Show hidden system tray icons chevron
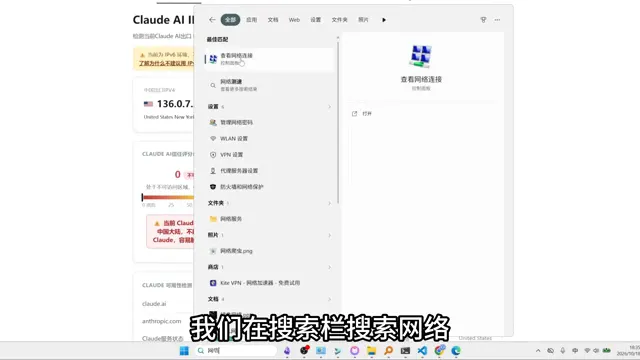Viewport: 640px width, 360px height. [538, 351]
